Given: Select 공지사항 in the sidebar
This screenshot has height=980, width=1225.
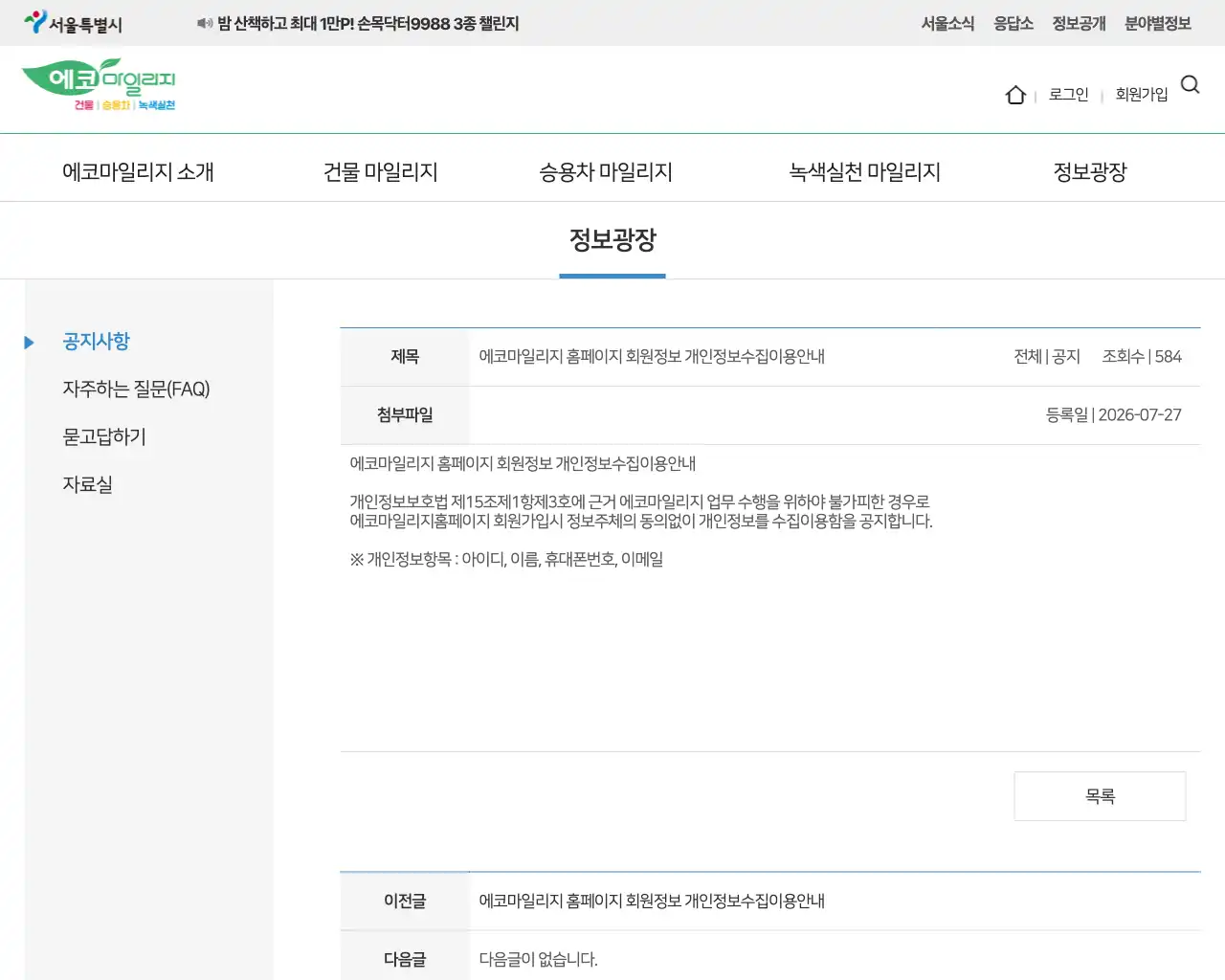Looking at the screenshot, I should point(96,341).
